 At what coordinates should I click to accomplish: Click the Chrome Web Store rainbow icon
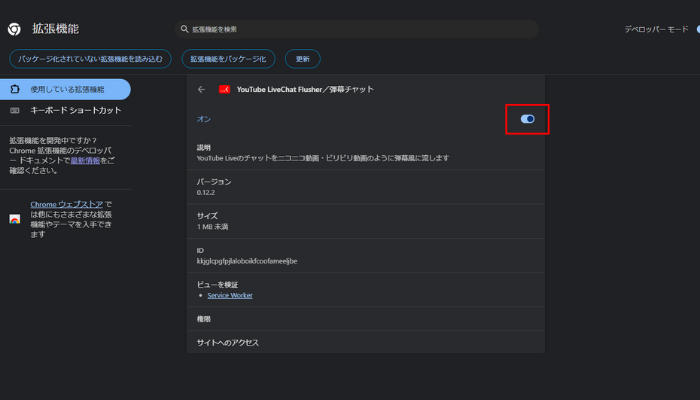(15, 219)
